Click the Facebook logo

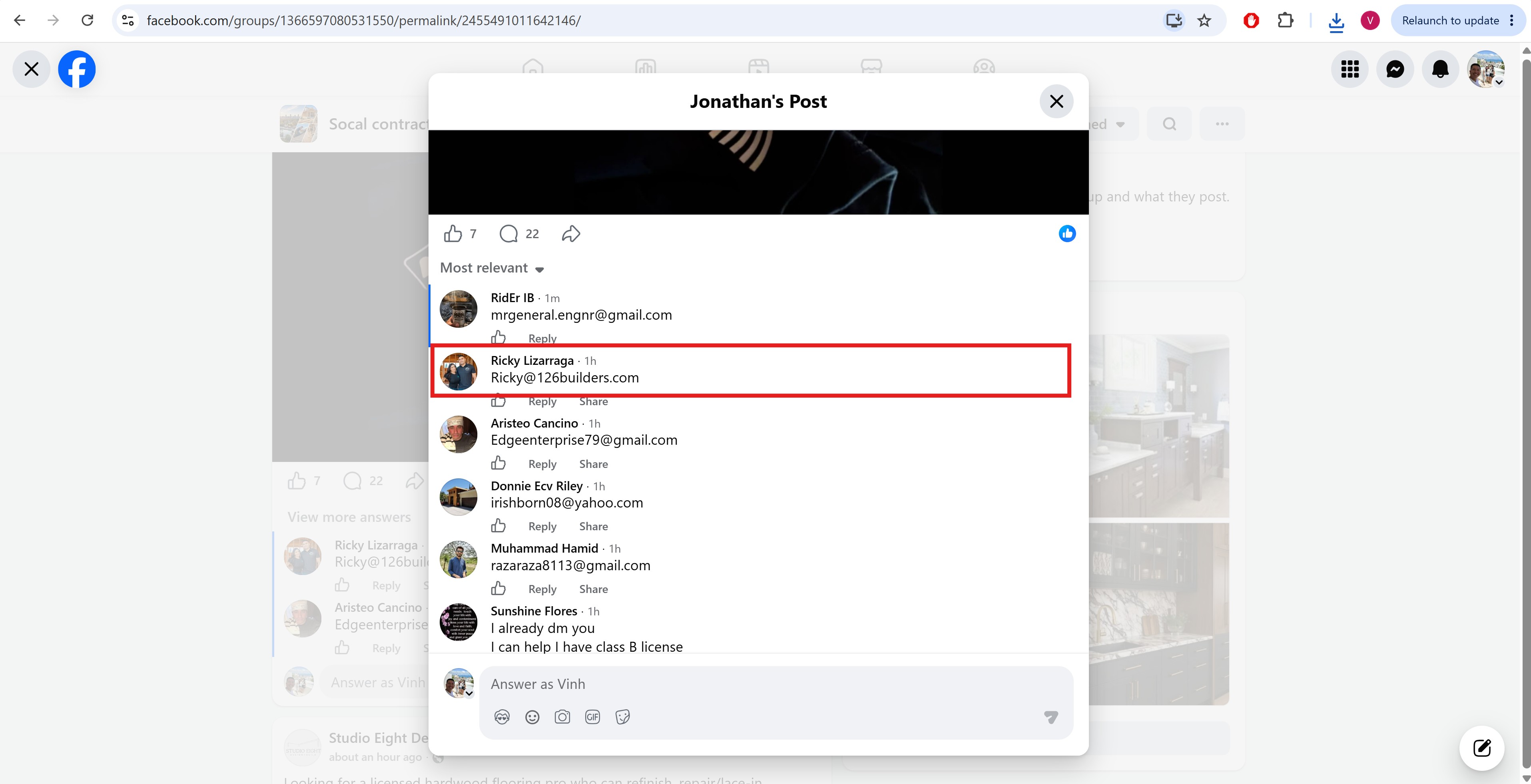pyautogui.click(x=77, y=69)
